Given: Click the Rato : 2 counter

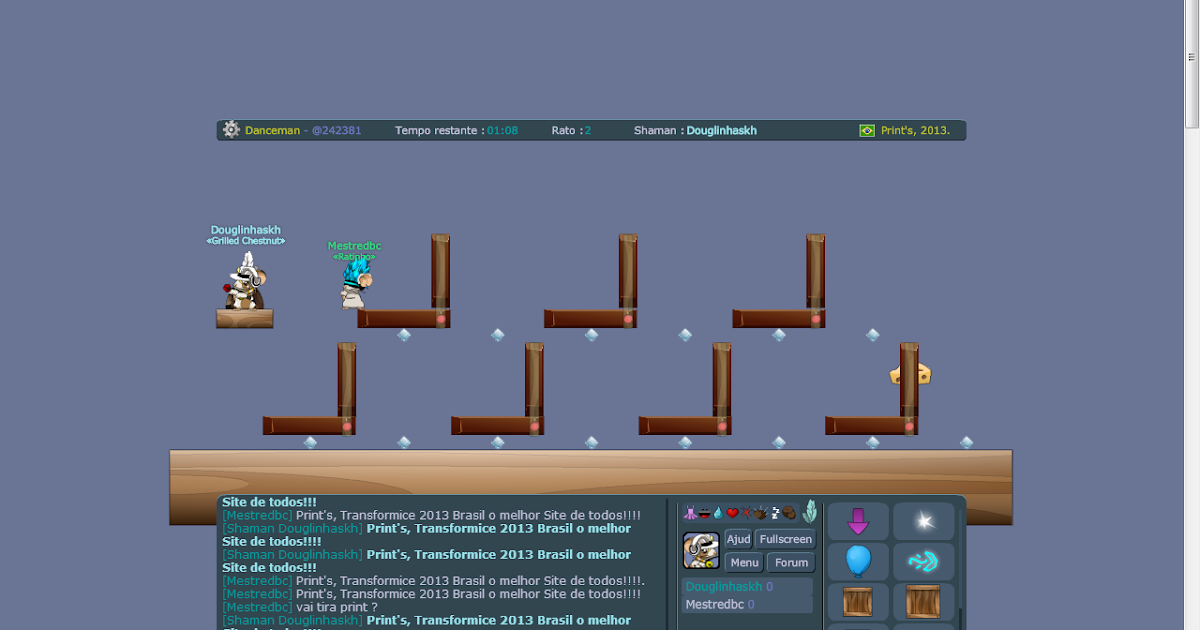Looking at the screenshot, I should point(571,131).
